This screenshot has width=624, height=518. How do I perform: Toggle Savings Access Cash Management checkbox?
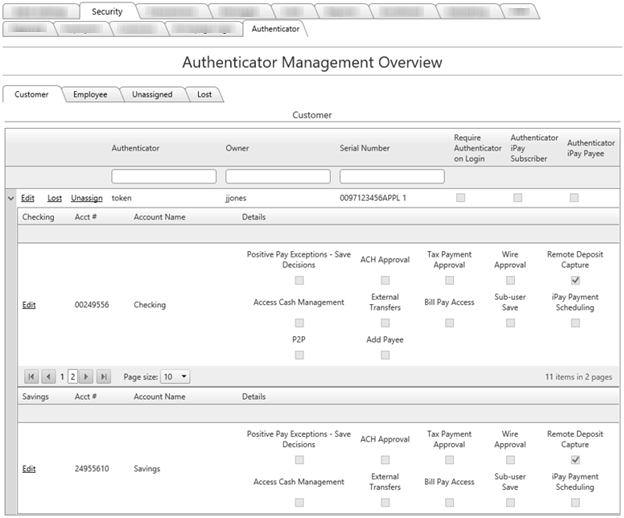coord(299,502)
